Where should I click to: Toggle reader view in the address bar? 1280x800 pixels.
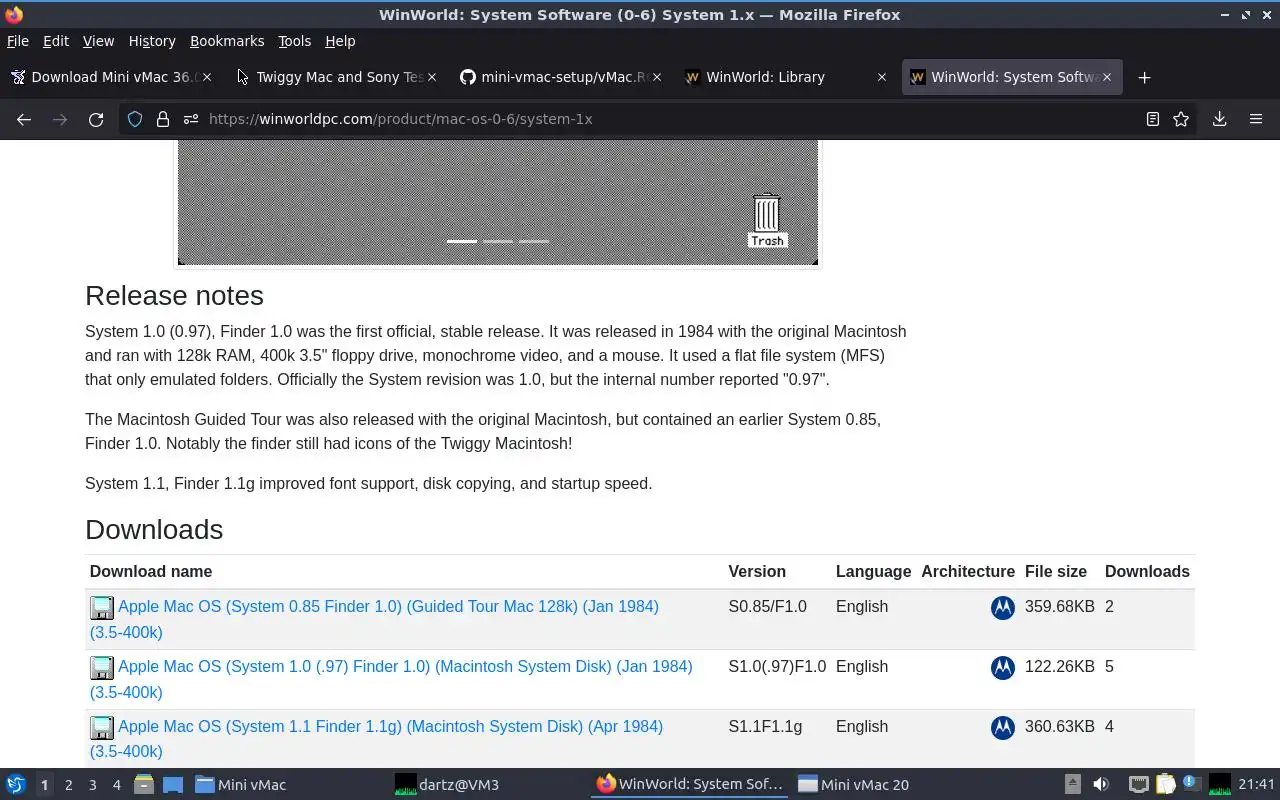pyautogui.click(x=1153, y=119)
